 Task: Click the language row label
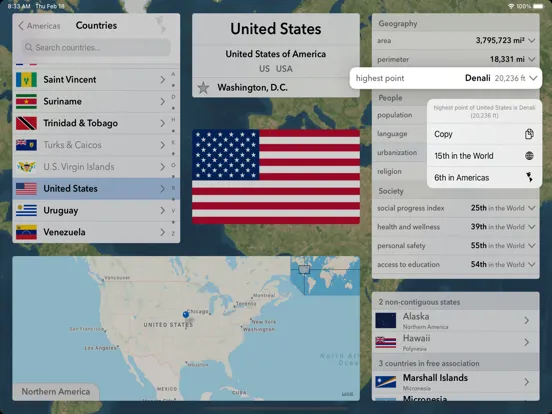coord(392,134)
